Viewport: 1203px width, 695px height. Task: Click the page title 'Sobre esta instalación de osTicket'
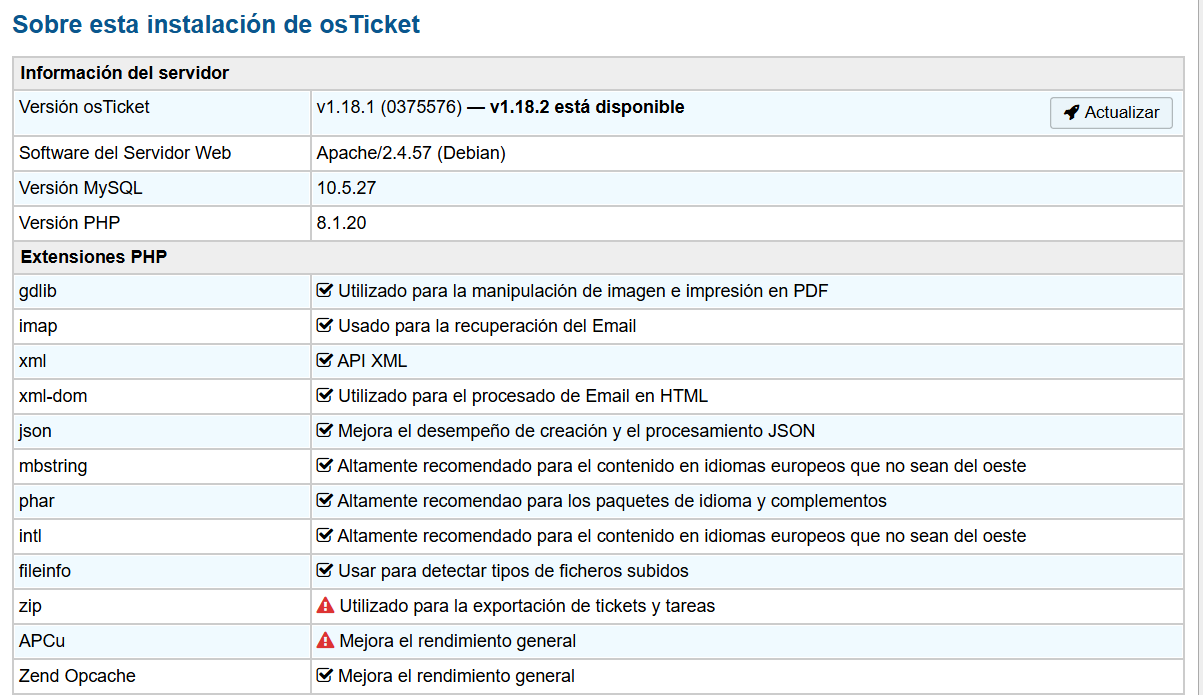(x=216, y=25)
